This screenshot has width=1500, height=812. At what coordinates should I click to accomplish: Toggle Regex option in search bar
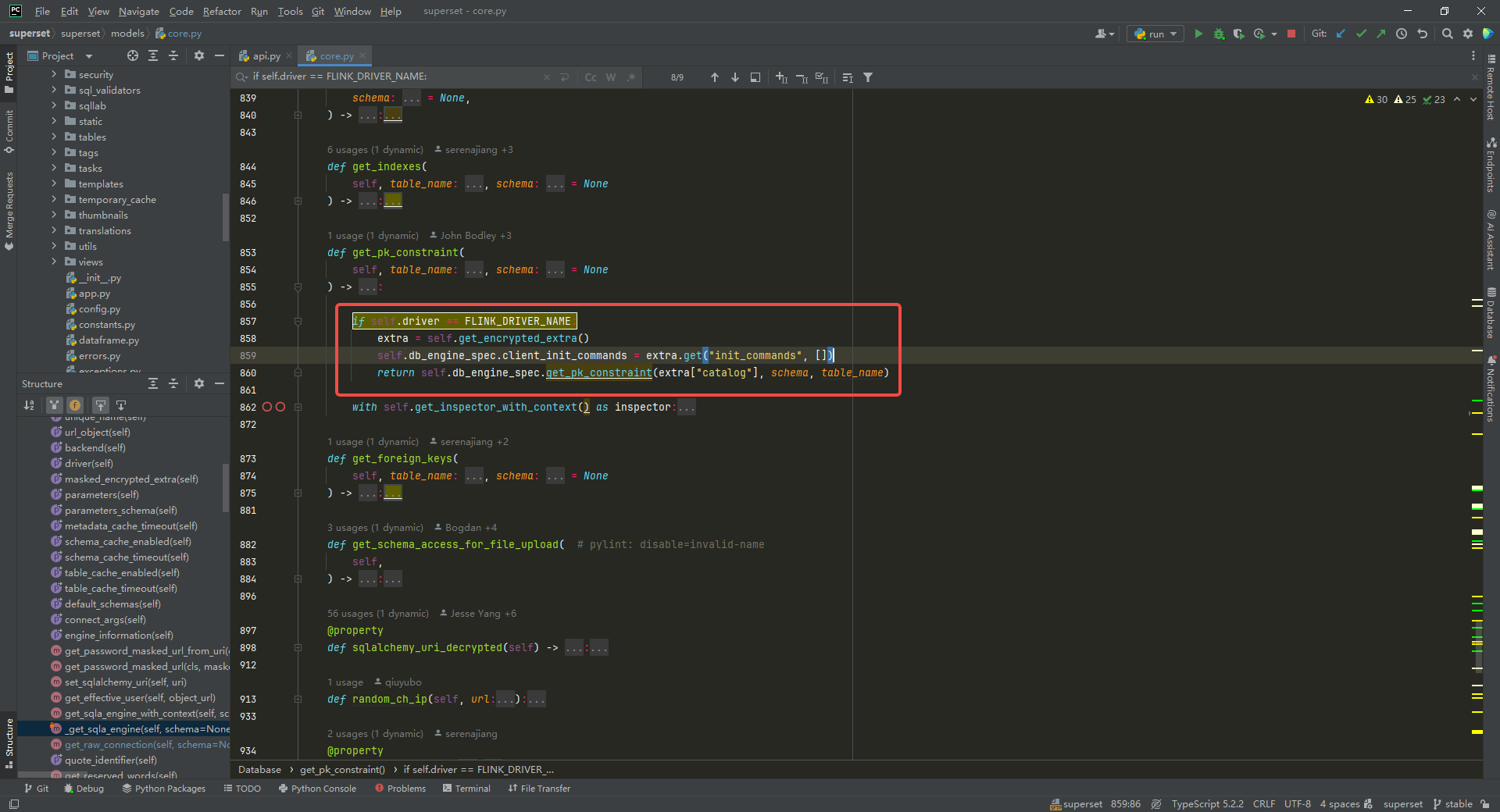point(631,77)
